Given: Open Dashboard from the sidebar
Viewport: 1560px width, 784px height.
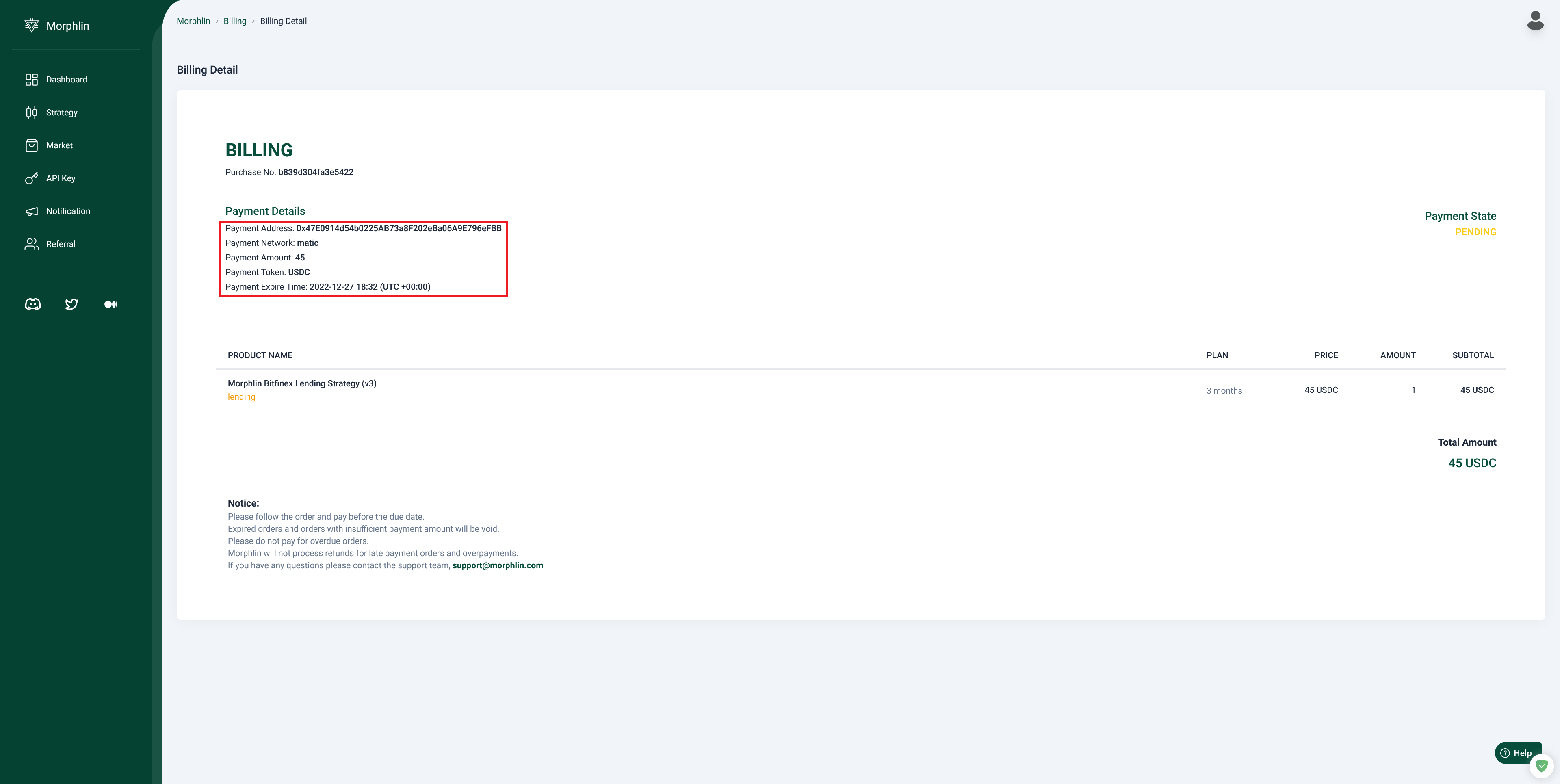Looking at the screenshot, I should [66, 79].
